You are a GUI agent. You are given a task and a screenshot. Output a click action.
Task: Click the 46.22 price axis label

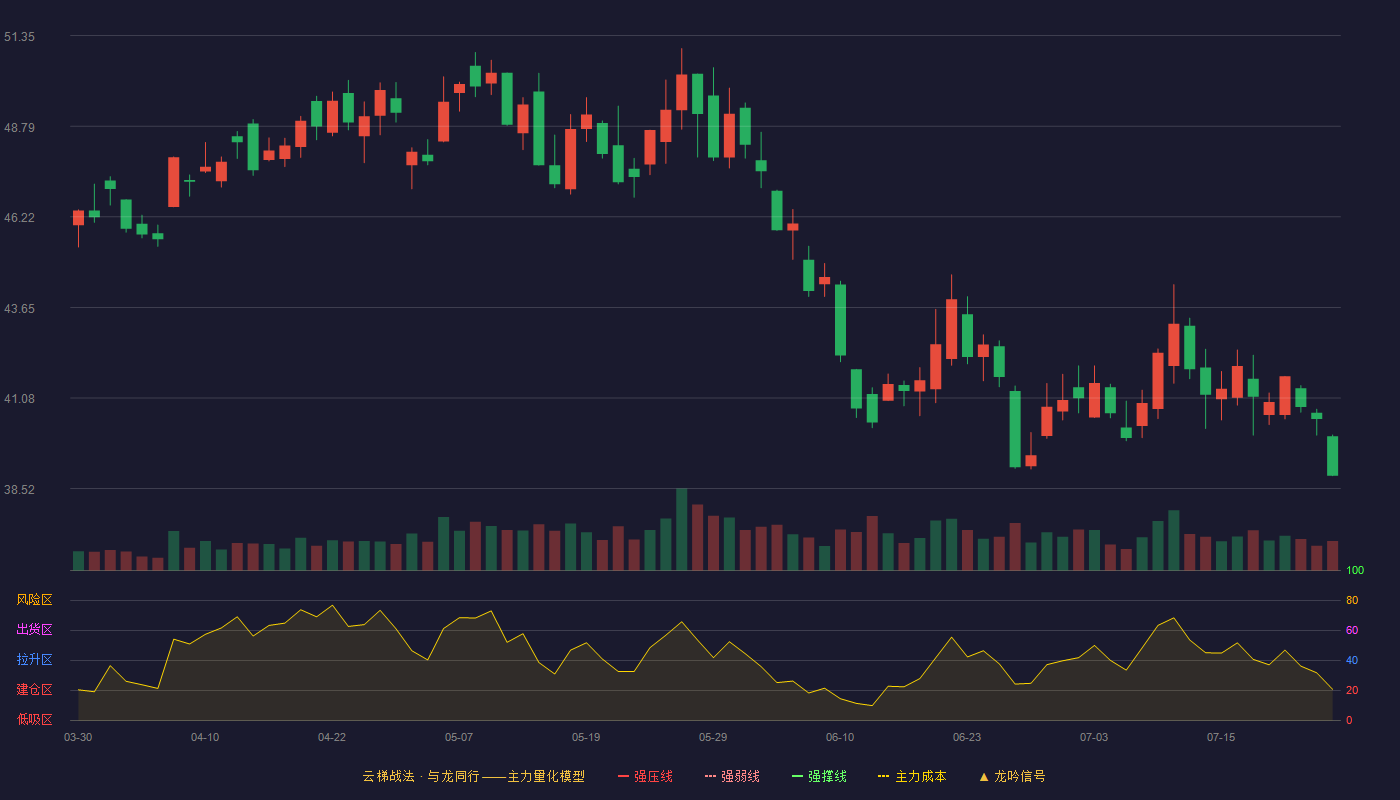click(x=19, y=217)
